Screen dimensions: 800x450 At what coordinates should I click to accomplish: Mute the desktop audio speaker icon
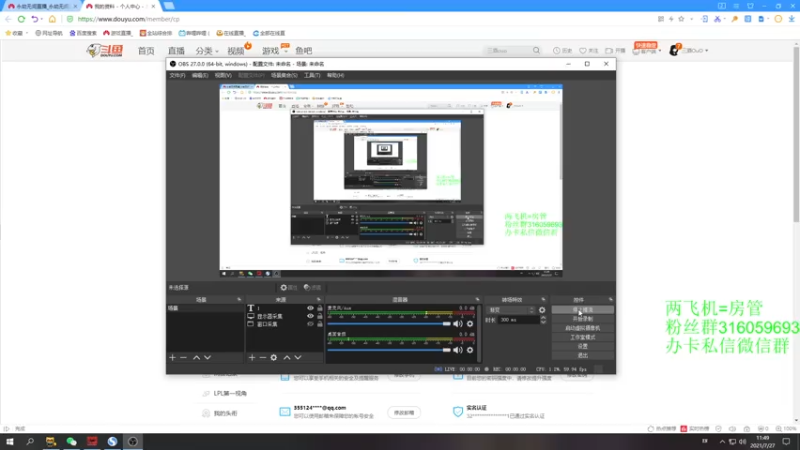pyautogui.click(x=458, y=350)
